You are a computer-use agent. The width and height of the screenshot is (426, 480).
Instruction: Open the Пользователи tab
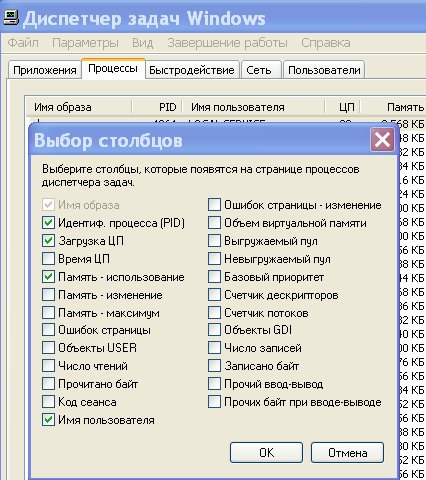(x=324, y=70)
